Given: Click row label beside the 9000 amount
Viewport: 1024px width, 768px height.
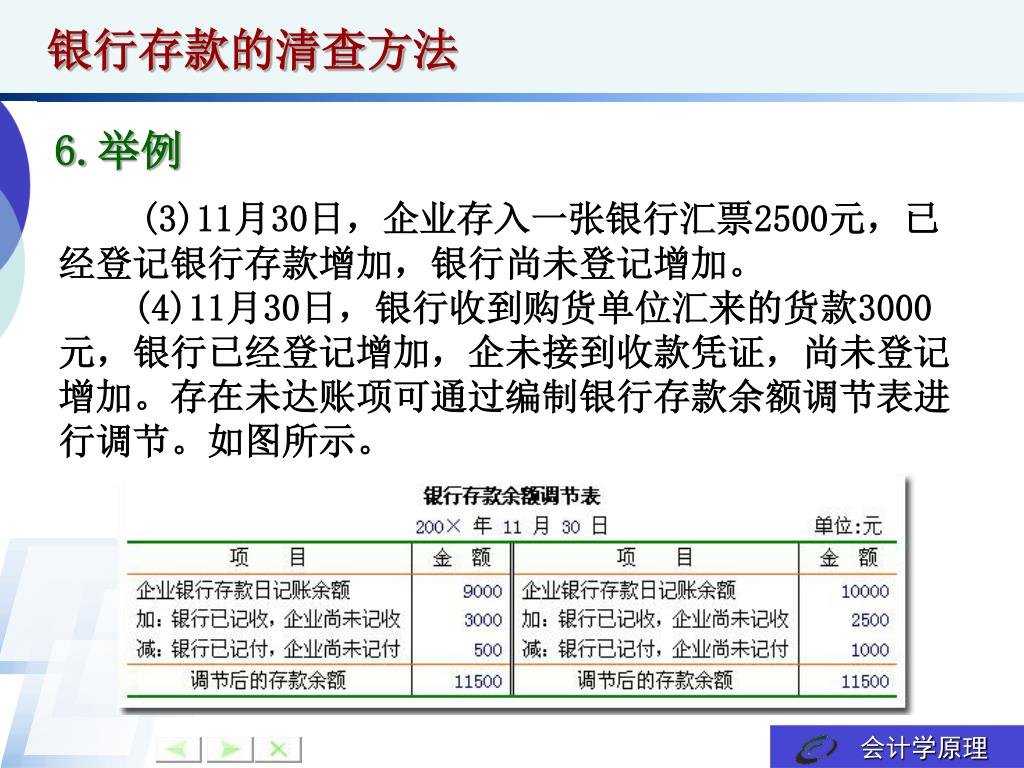Looking at the screenshot, I should point(243,590).
